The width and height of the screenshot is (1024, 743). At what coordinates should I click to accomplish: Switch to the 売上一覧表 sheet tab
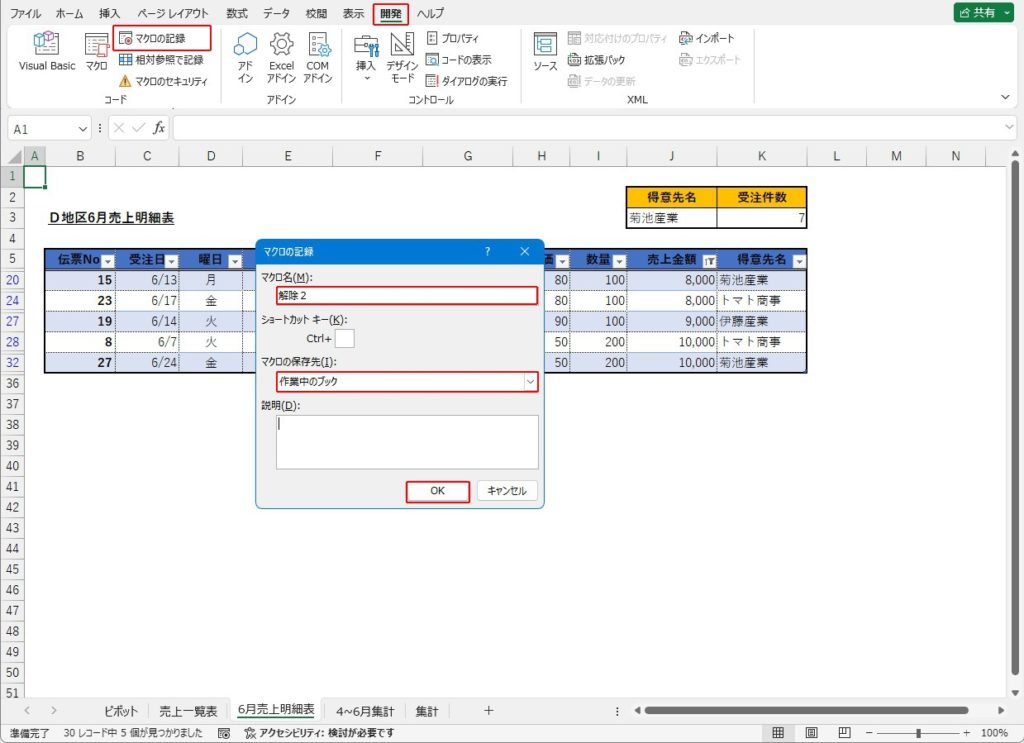click(188, 711)
